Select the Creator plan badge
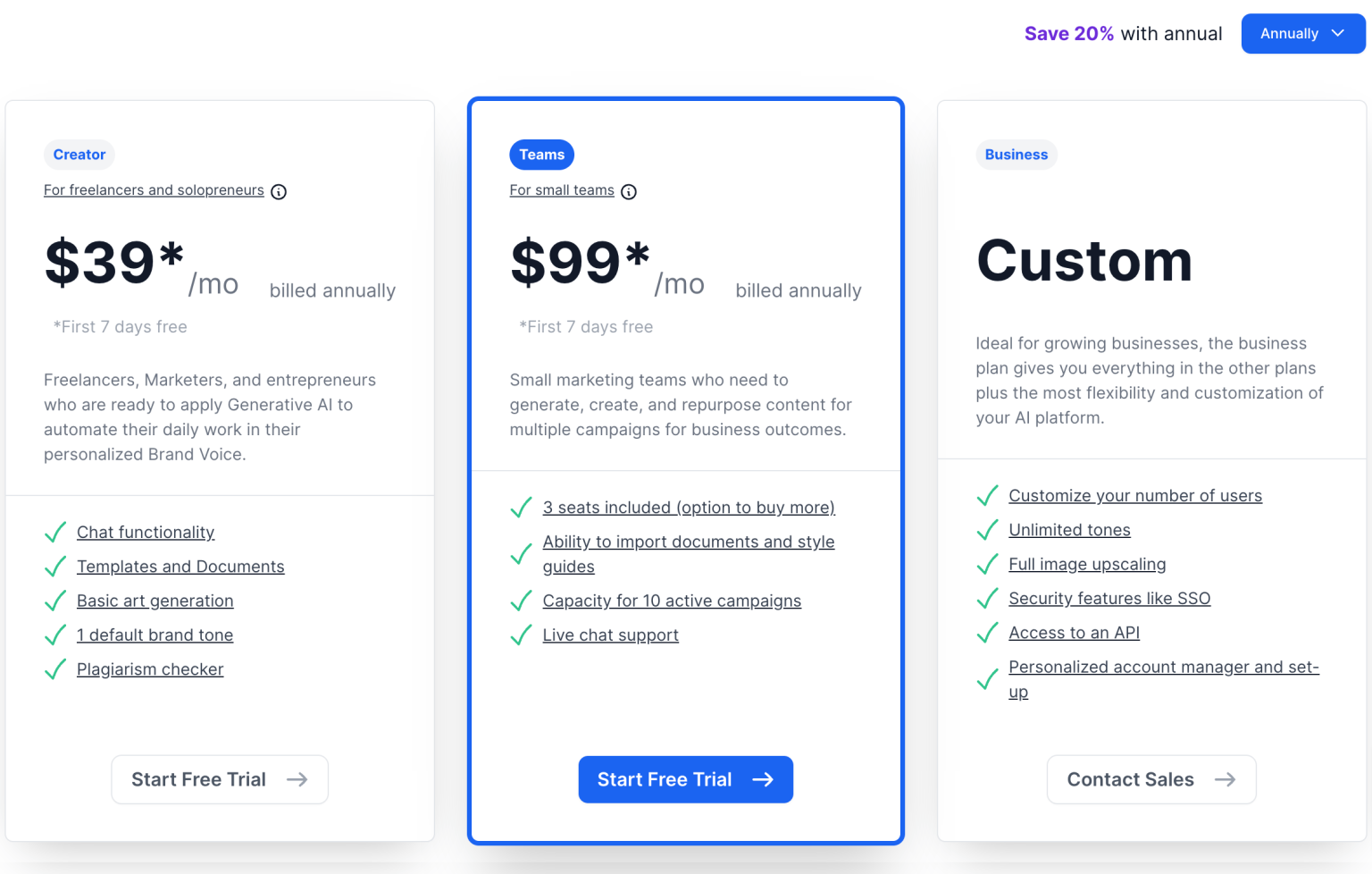This screenshot has height=874, width=1372. [79, 155]
